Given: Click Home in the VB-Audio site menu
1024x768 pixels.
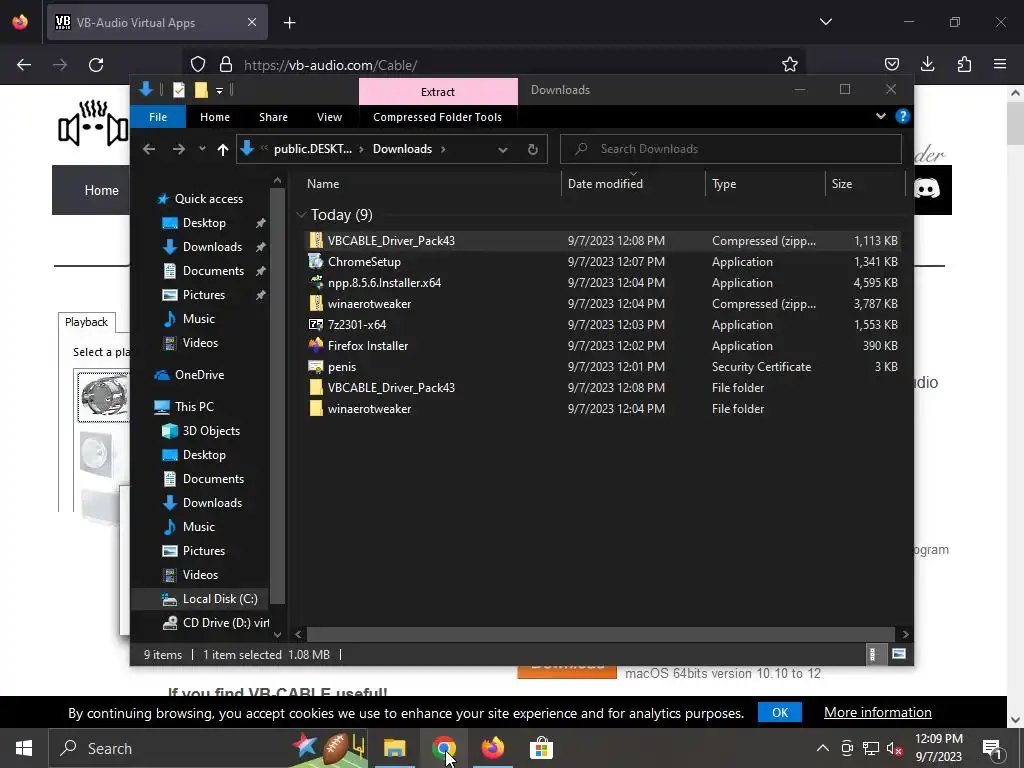Looking at the screenshot, I should click(101, 191).
